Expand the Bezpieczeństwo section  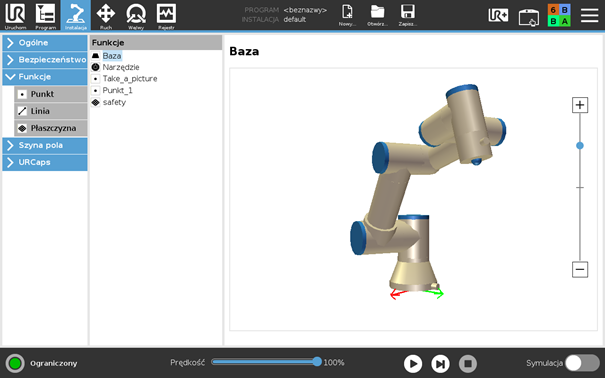45,60
